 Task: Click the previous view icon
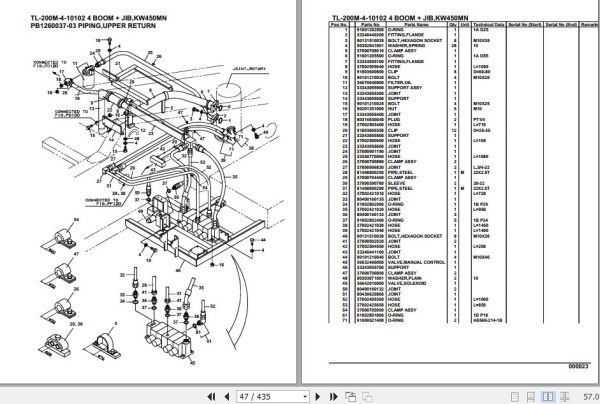(x=350, y=397)
